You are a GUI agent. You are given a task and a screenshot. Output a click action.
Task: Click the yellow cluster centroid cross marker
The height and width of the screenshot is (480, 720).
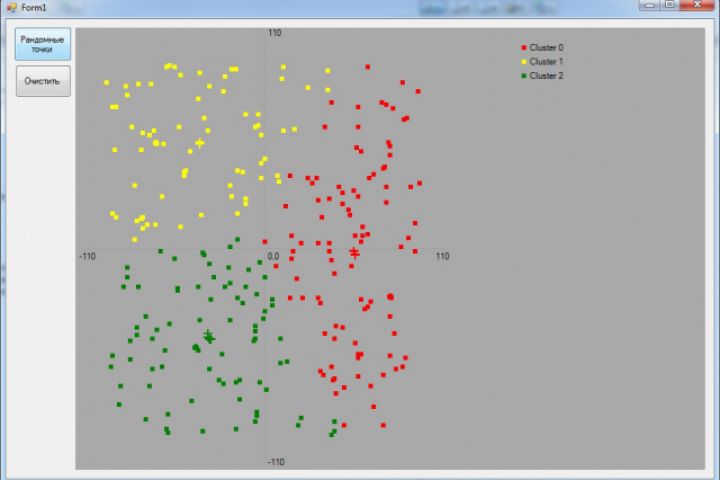point(200,143)
